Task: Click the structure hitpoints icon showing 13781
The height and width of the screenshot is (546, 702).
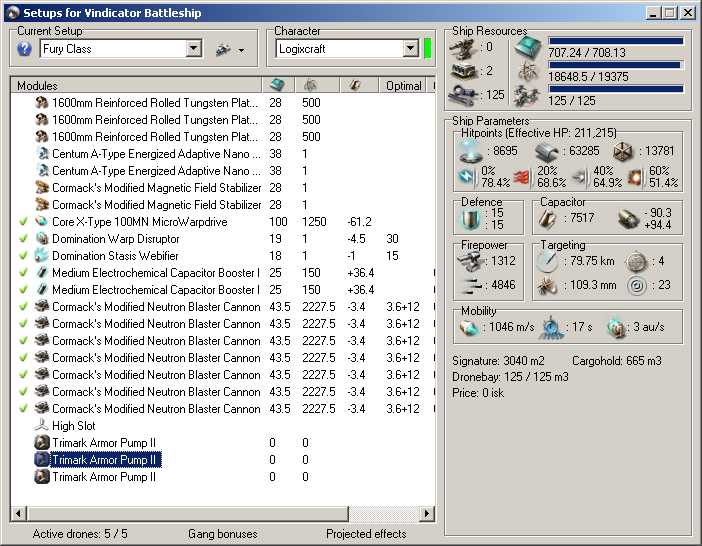Action: (x=623, y=151)
